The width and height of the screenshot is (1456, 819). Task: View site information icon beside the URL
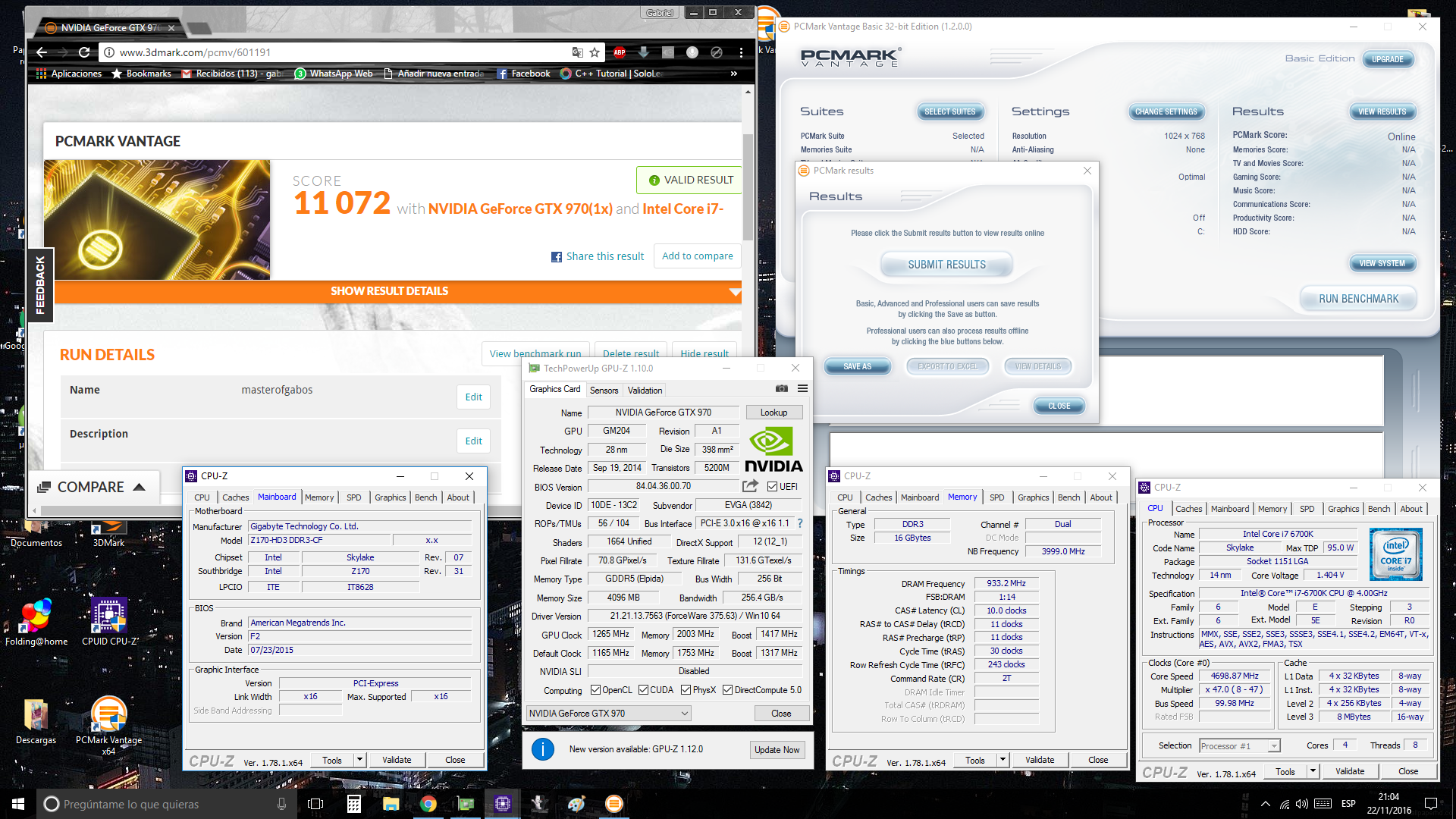[109, 52]
